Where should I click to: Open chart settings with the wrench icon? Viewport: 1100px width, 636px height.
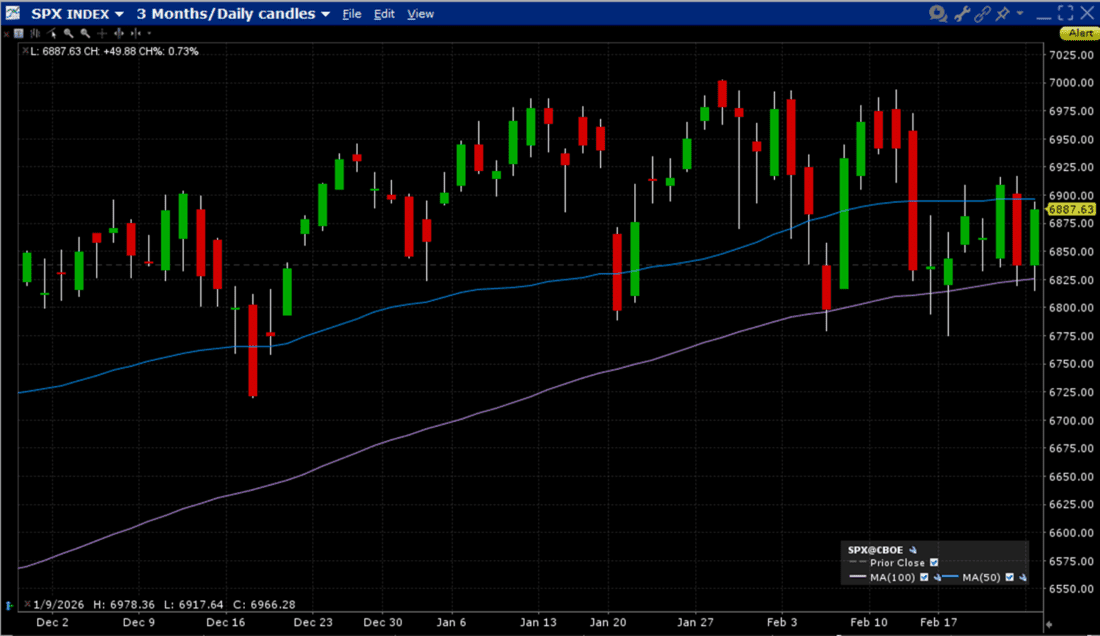[962, 13]
